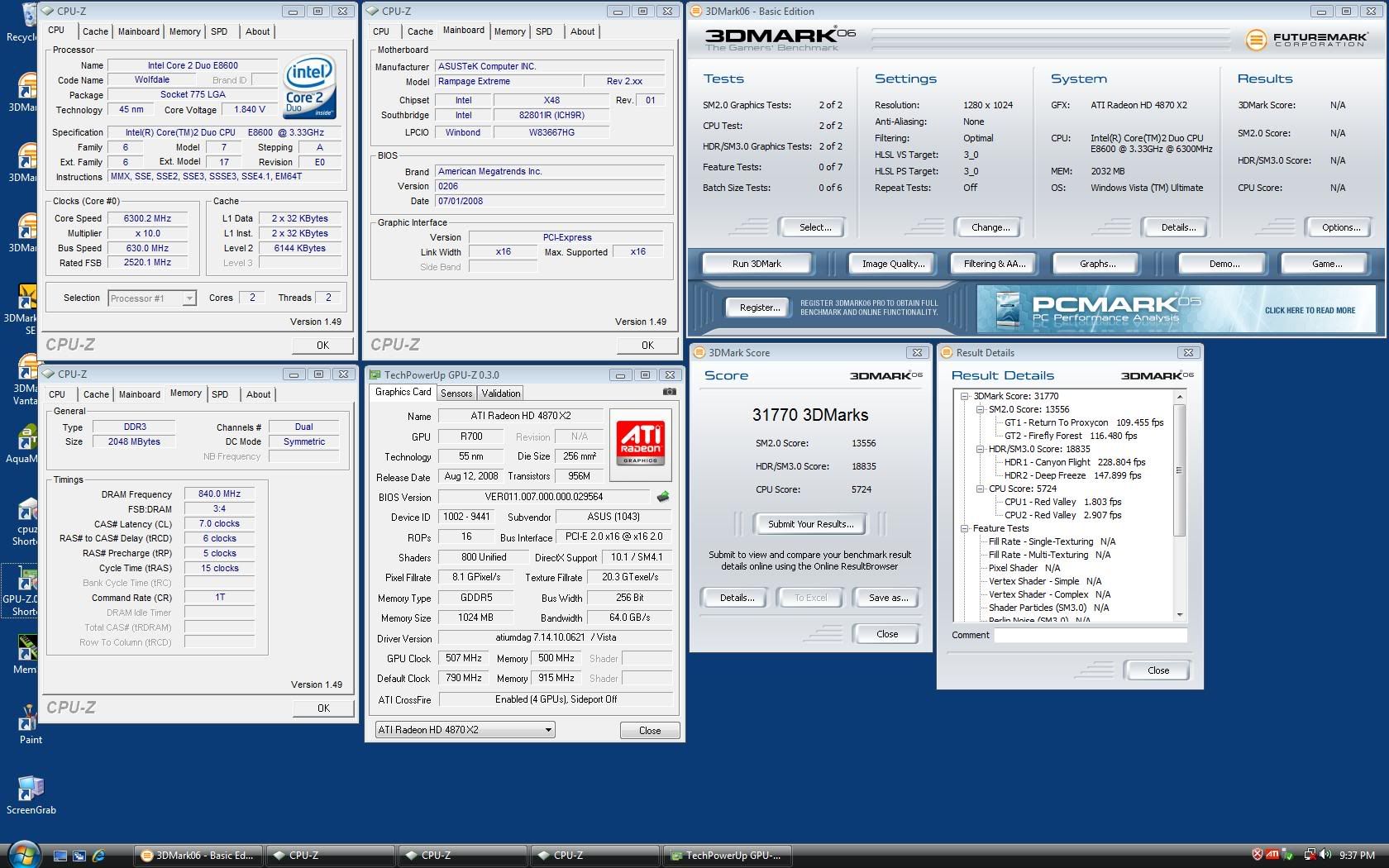1389x868 pixels.
Task: Open the Image Quality... button
Action: [x=893, y=264]
